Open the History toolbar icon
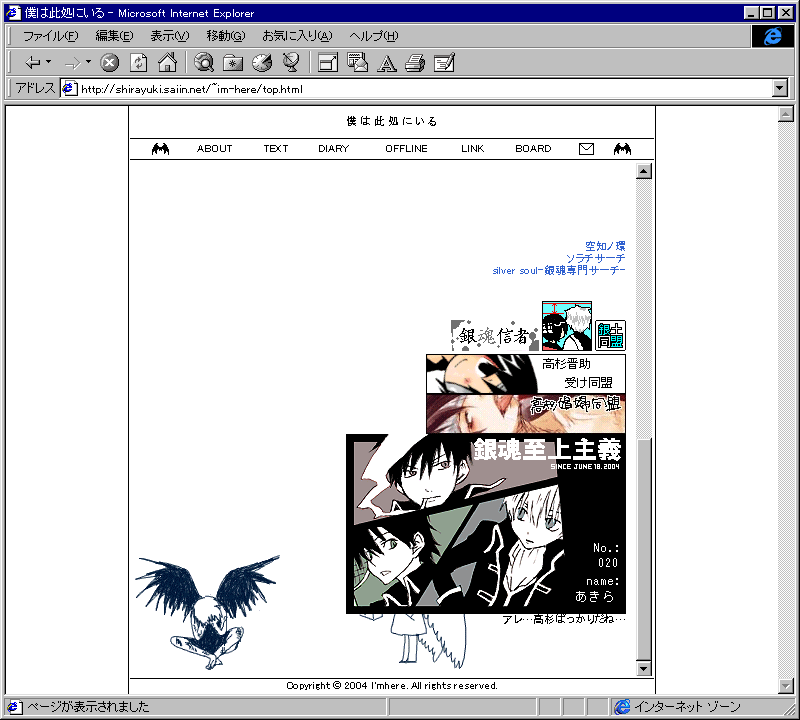This screenshot has height=720, width=800. (x=262, y=63)
